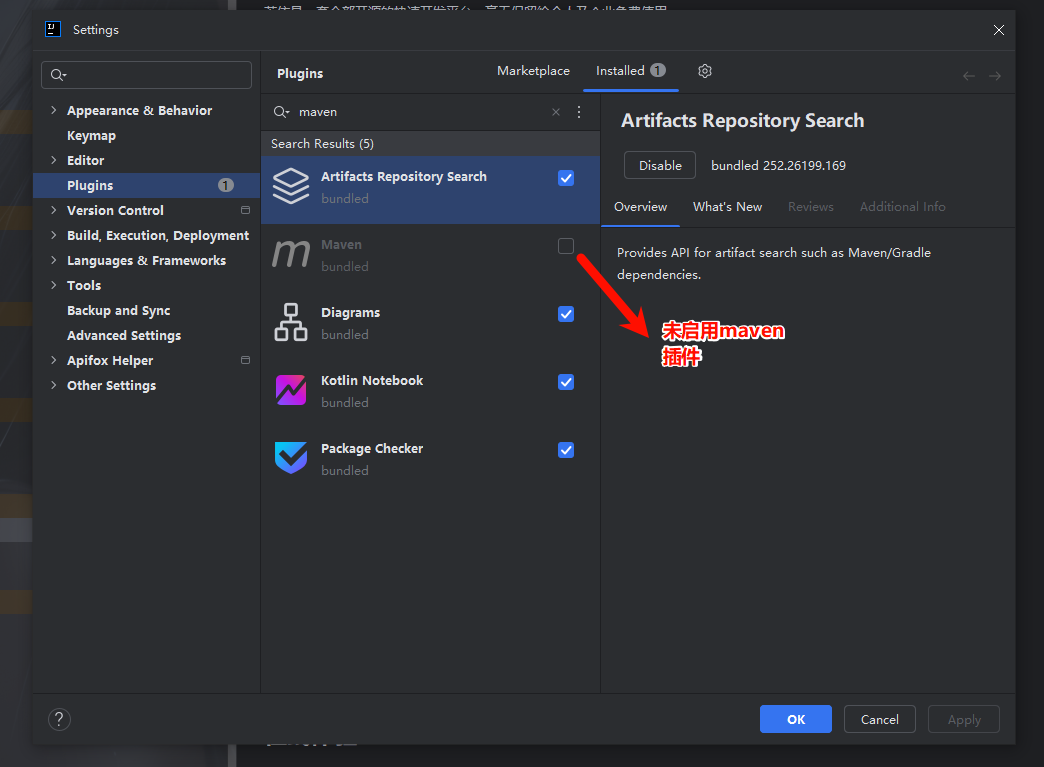The image size is (1044, 767).
Task: Click the Kotlin Notebook plugin icon
Action: click(x=291, y=390)
